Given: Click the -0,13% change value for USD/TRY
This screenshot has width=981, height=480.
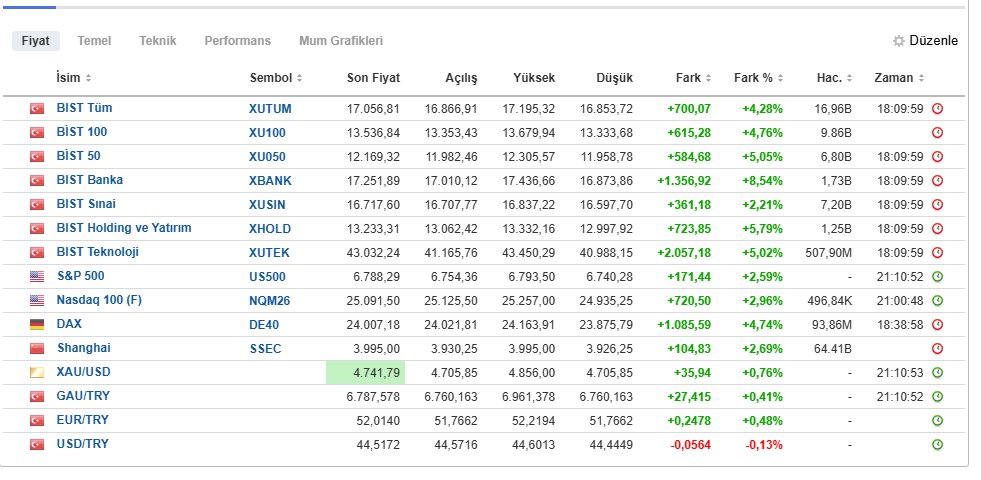Looking at the screenshot, I should pos(764,445).
